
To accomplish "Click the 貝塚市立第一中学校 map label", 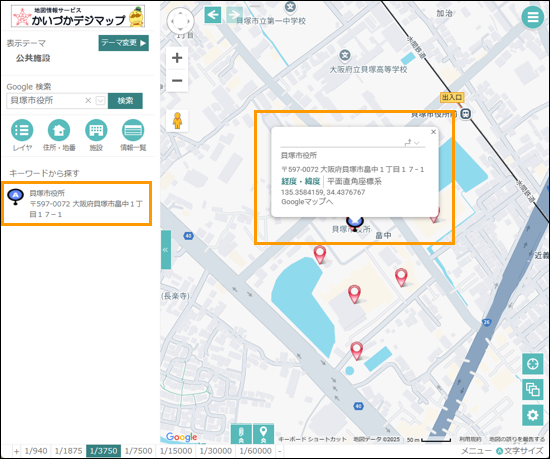I will click(271, 21).
